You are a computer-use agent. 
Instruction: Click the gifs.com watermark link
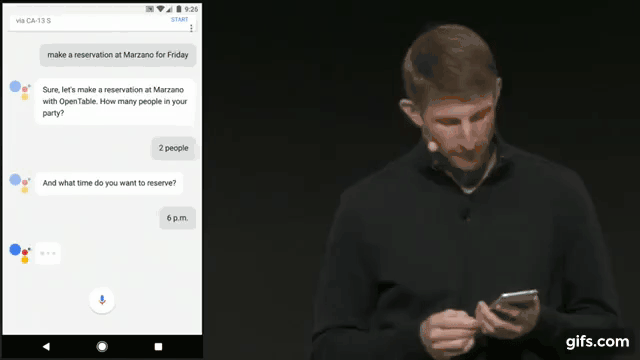[598, 342]
